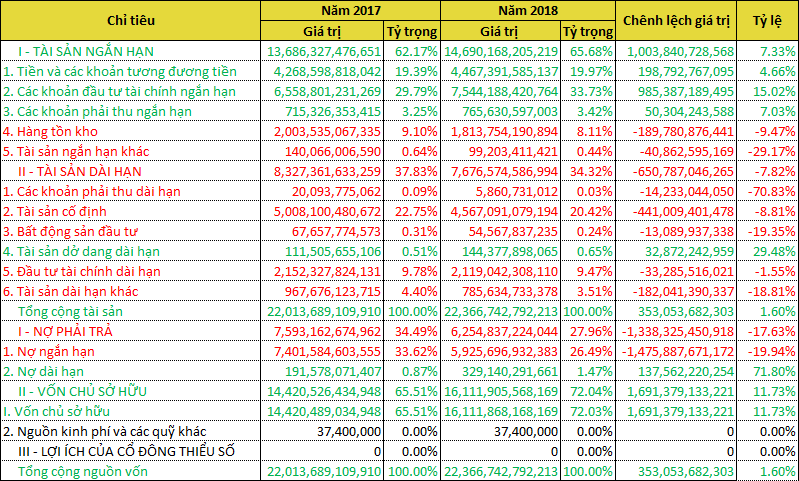Select the 2017 weight cell 62.17%

click(417, 51)
